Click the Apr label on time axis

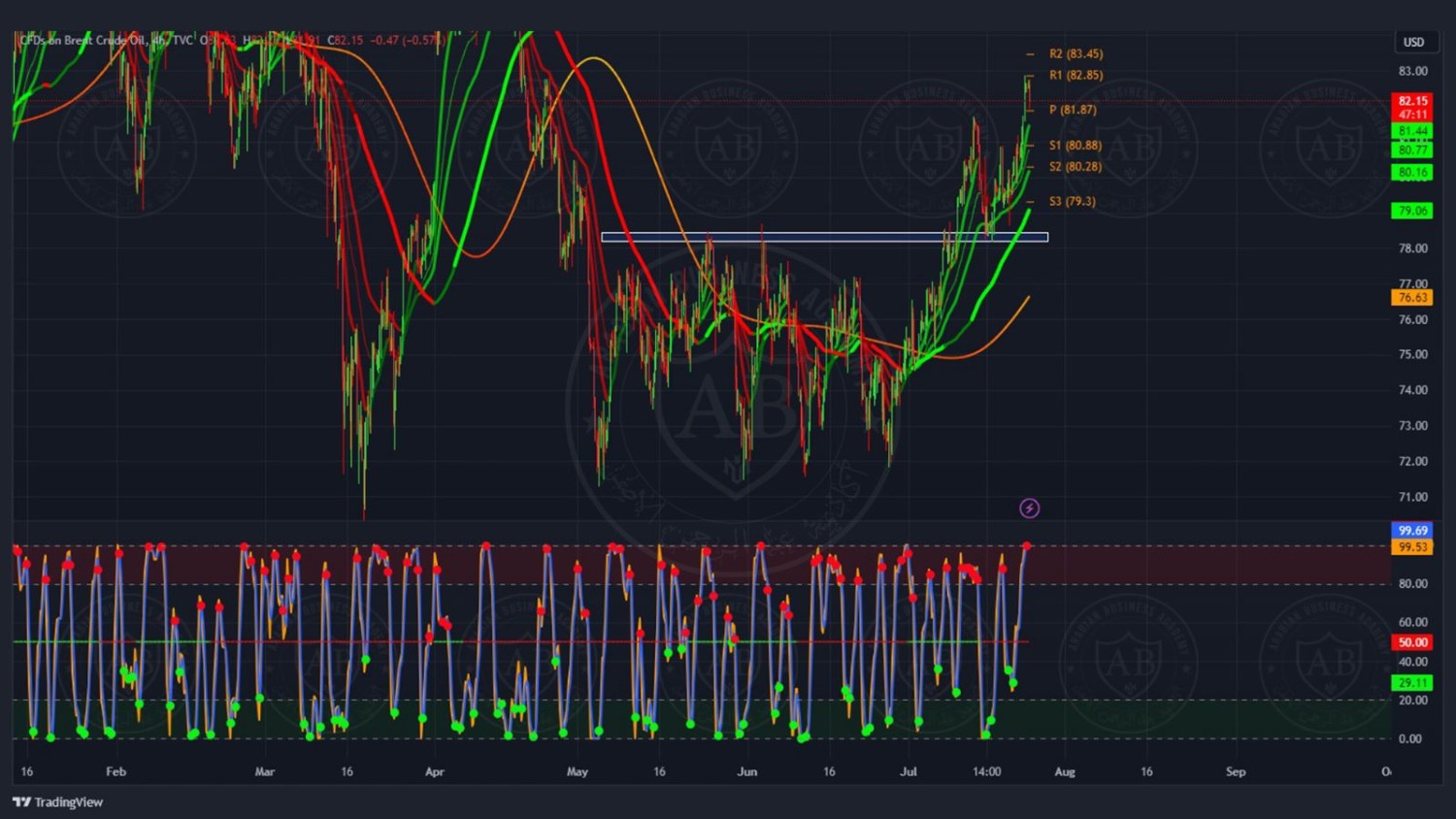[434, 771]
